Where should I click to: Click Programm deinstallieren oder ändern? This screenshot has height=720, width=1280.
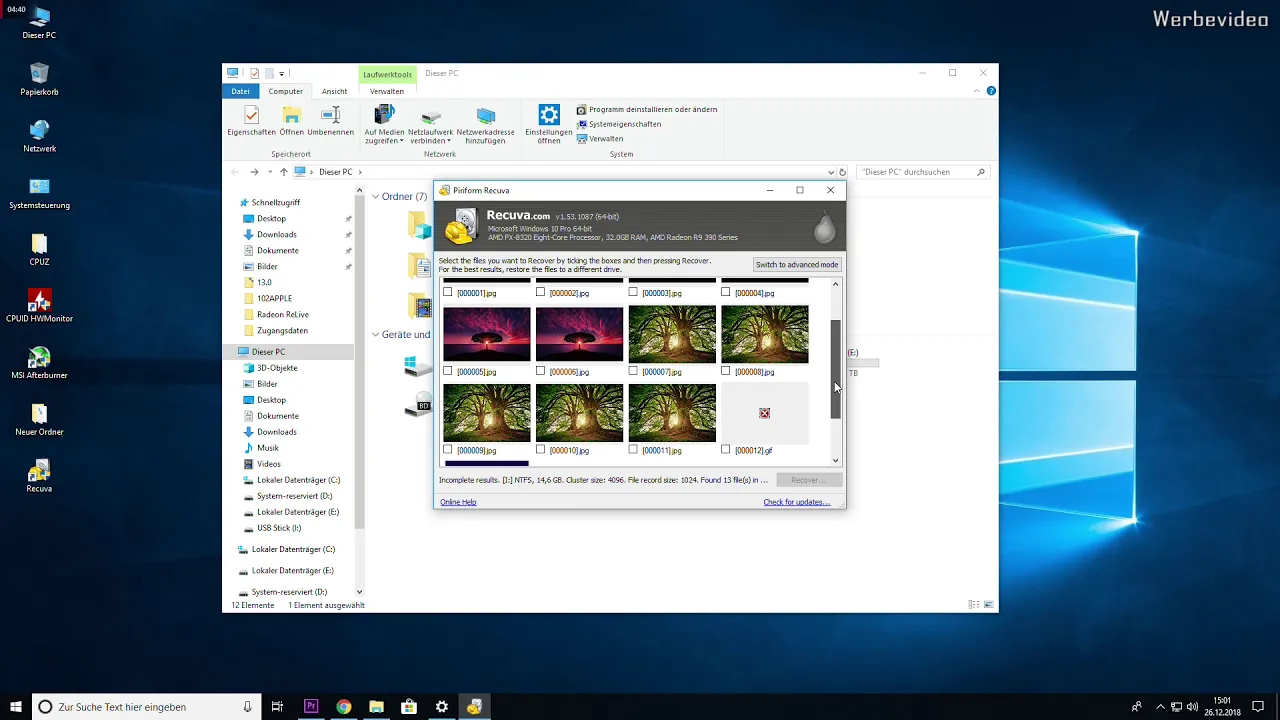pos(647,109)
